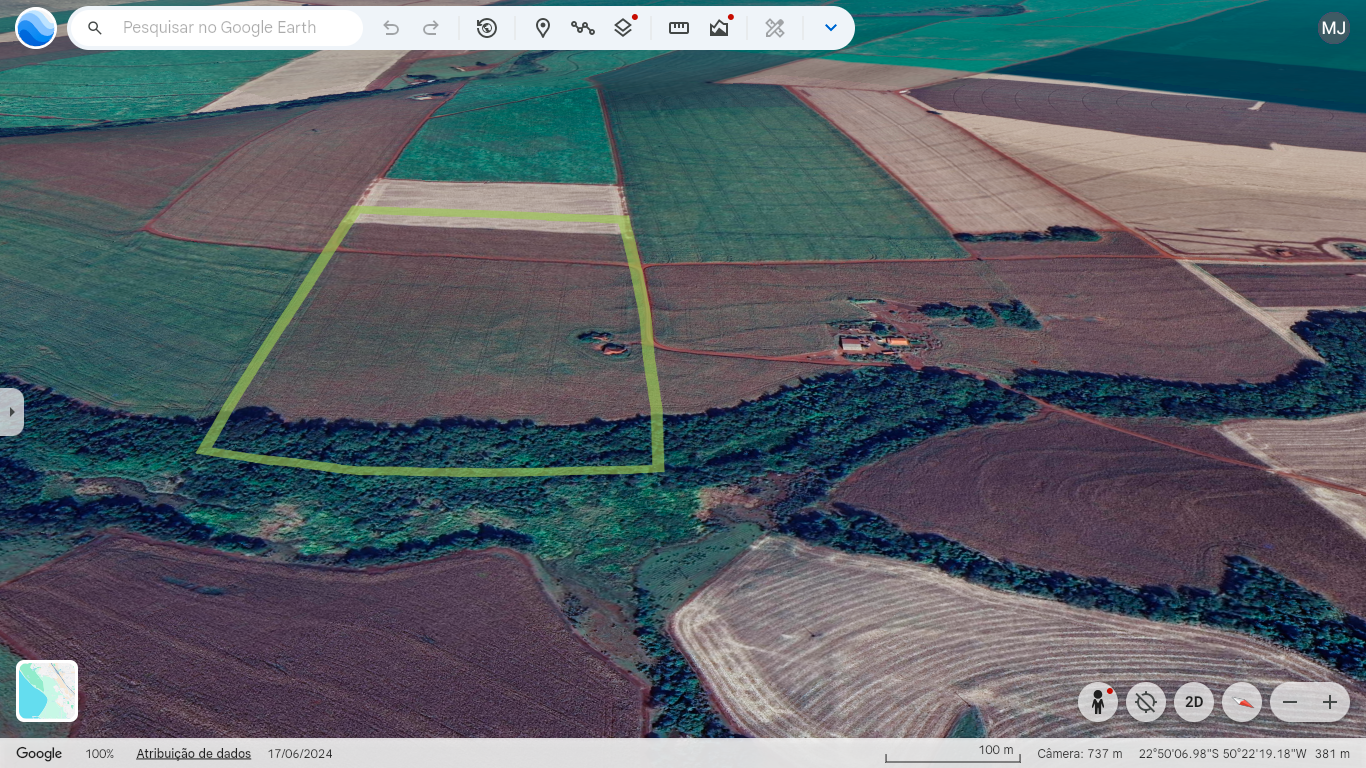Switch the view to 2D
The image size is (1366, 768).
pyautogui.click(x=1194, y=702)
